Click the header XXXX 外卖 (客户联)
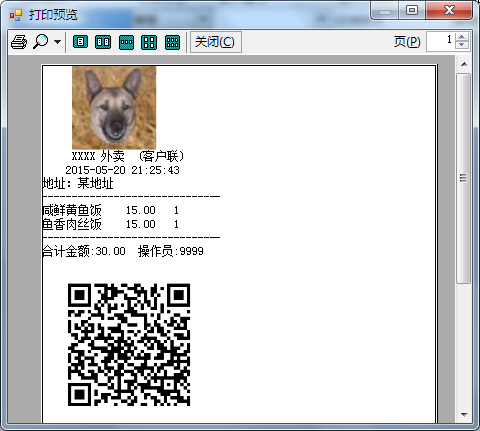 point(128,156)
